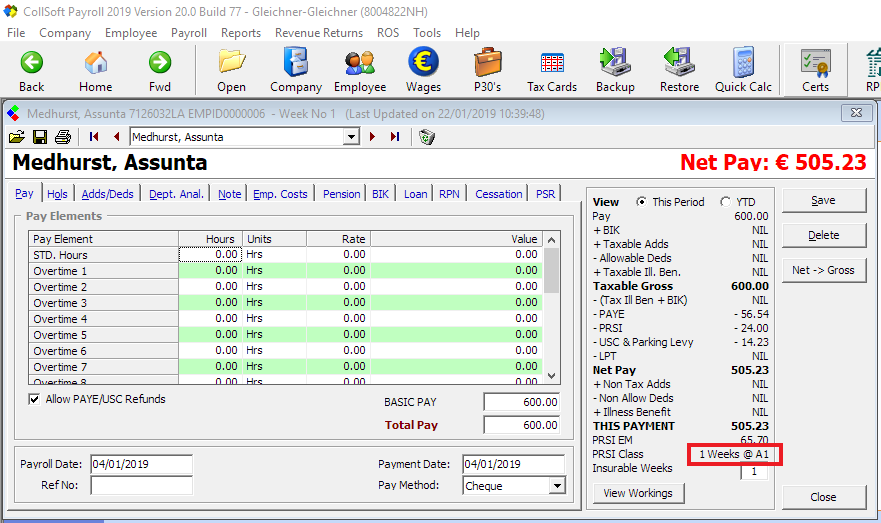Click the recycle bin delete icon
Image resolution: width=881 pixels, height=523 pixels.
[427, 137]
